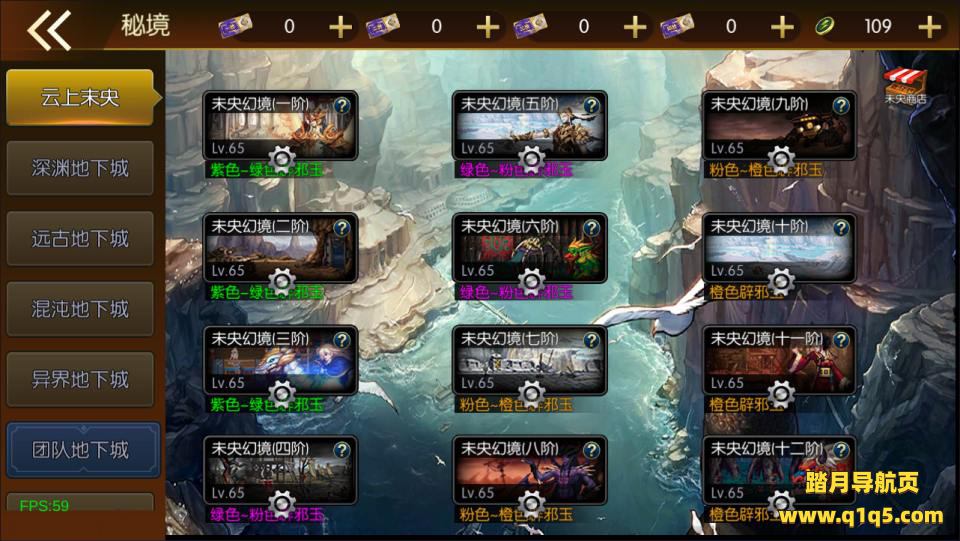Open gear settings for 未央幻境(五阶)

[531, 160]
